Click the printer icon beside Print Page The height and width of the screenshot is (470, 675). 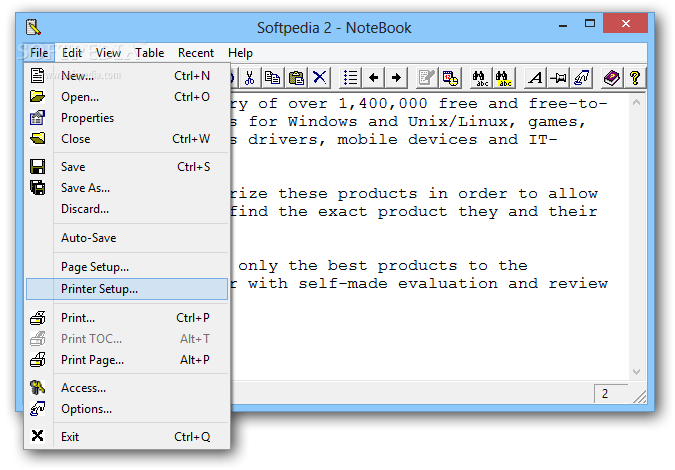click(x=37, y=359)
